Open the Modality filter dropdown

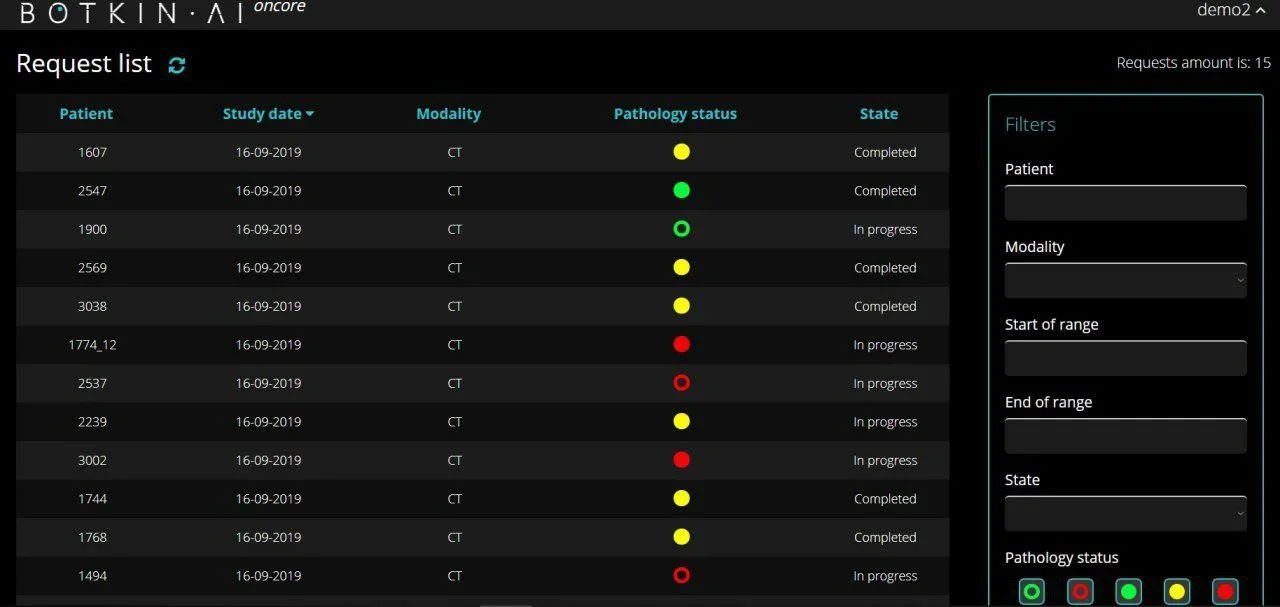coord(1125,280)
